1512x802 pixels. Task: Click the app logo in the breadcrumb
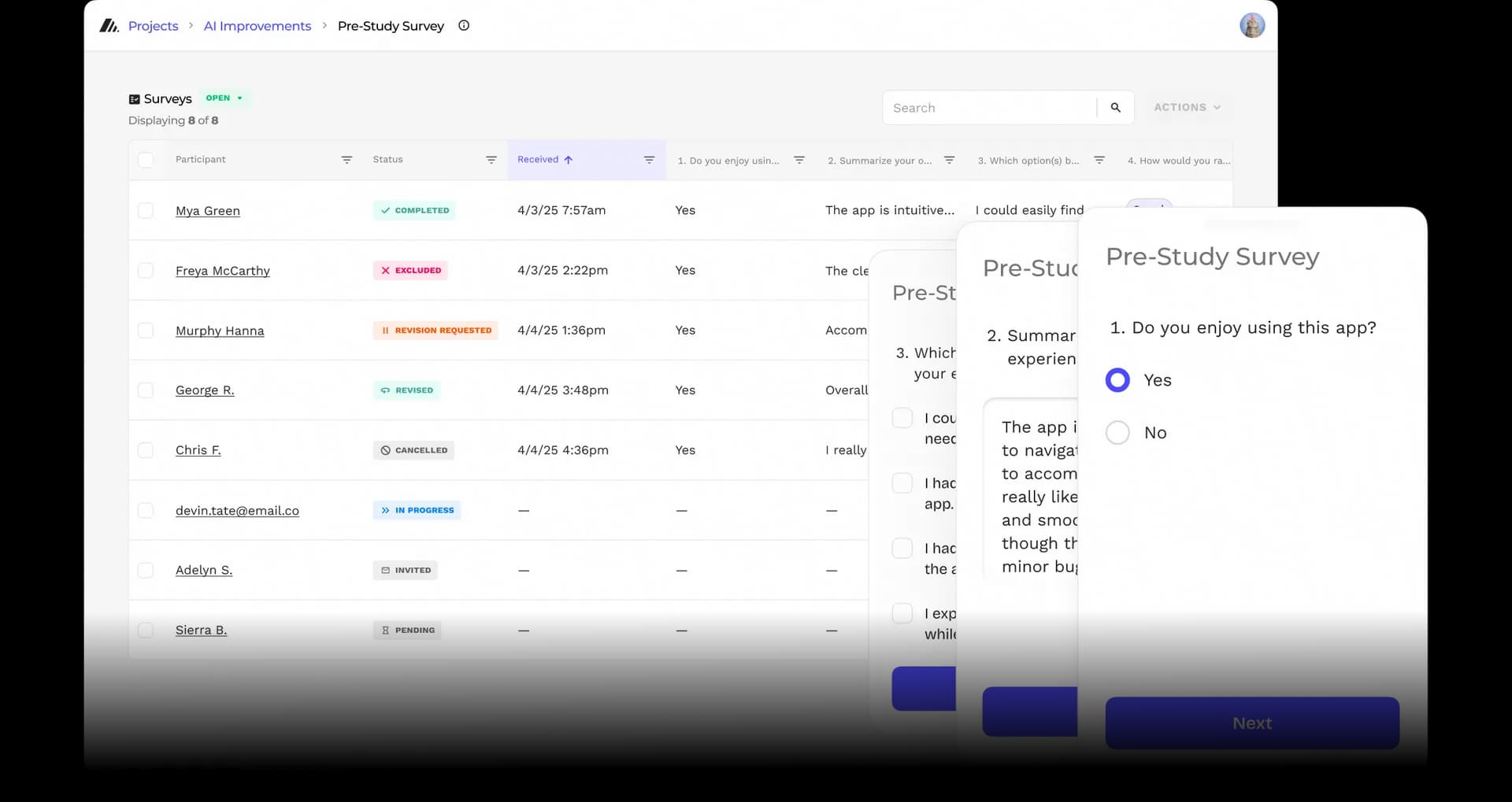109,26
